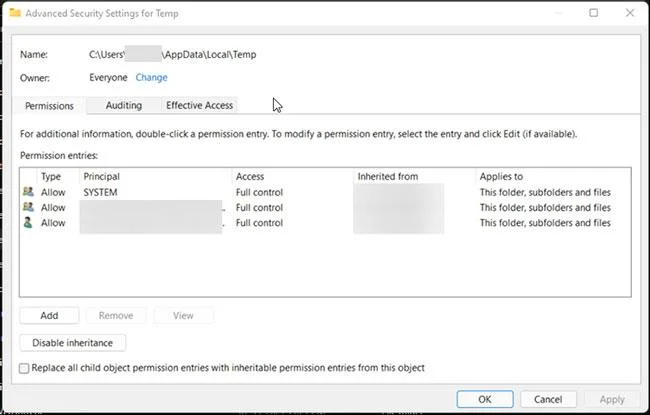The height and width of the screenshot is (415, 650).
Task: Click the owner name Everyone
Action: click(108, 78)
